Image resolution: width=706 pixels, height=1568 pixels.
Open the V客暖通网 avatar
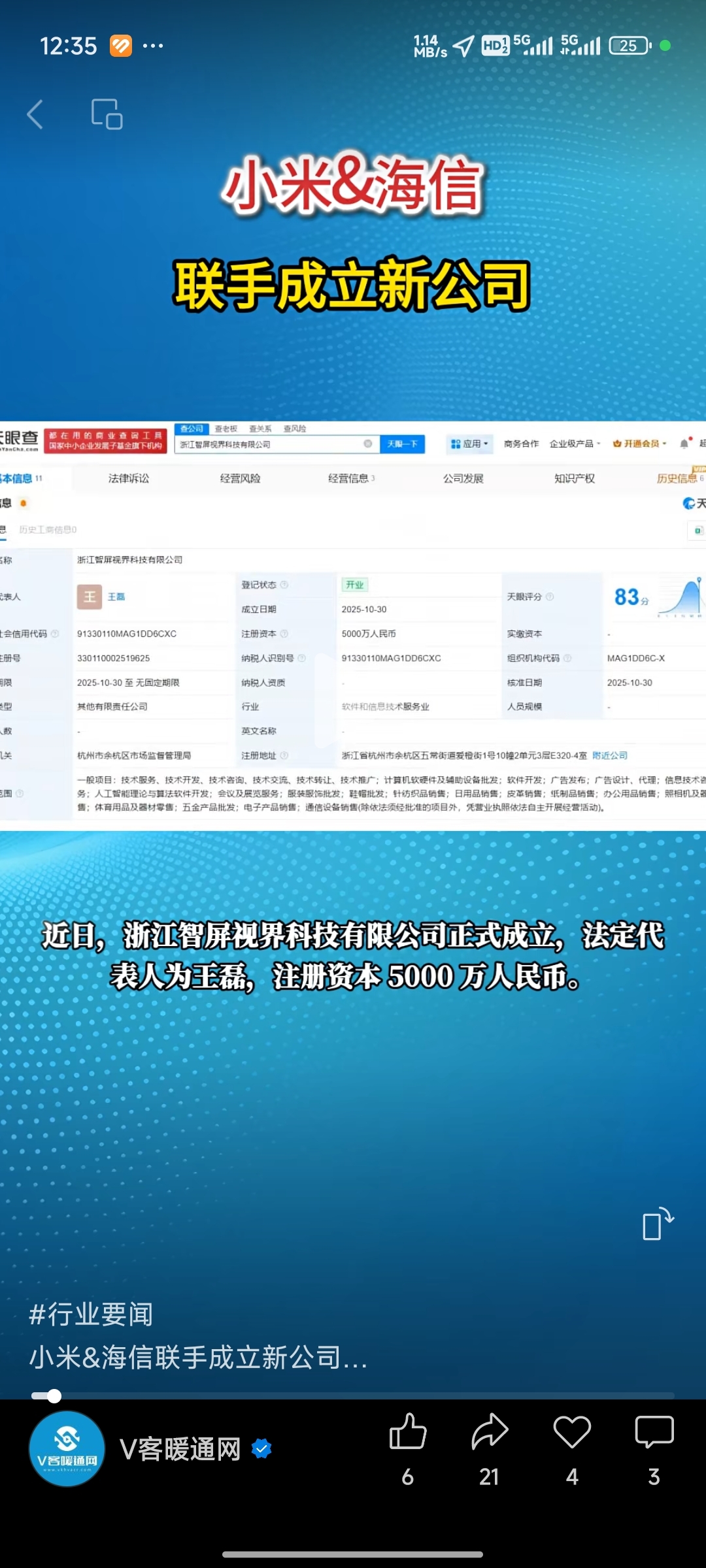67,1449
